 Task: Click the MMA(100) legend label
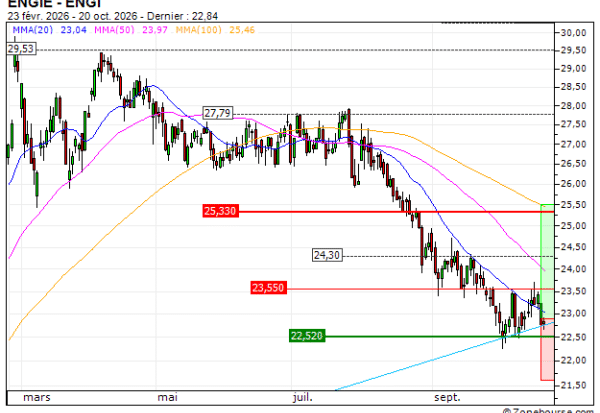pyautogui.click(x=199, y=30)
